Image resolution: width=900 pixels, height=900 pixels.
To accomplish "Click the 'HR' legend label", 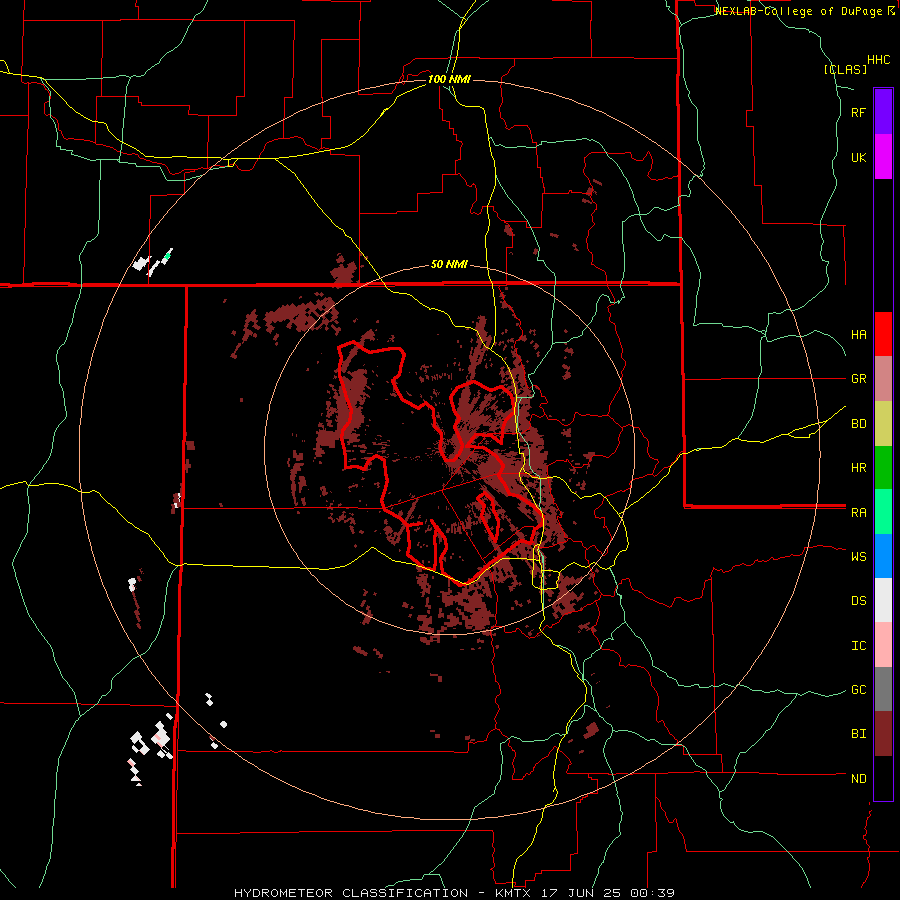I will pyautogui.click(x=858, y=468).
